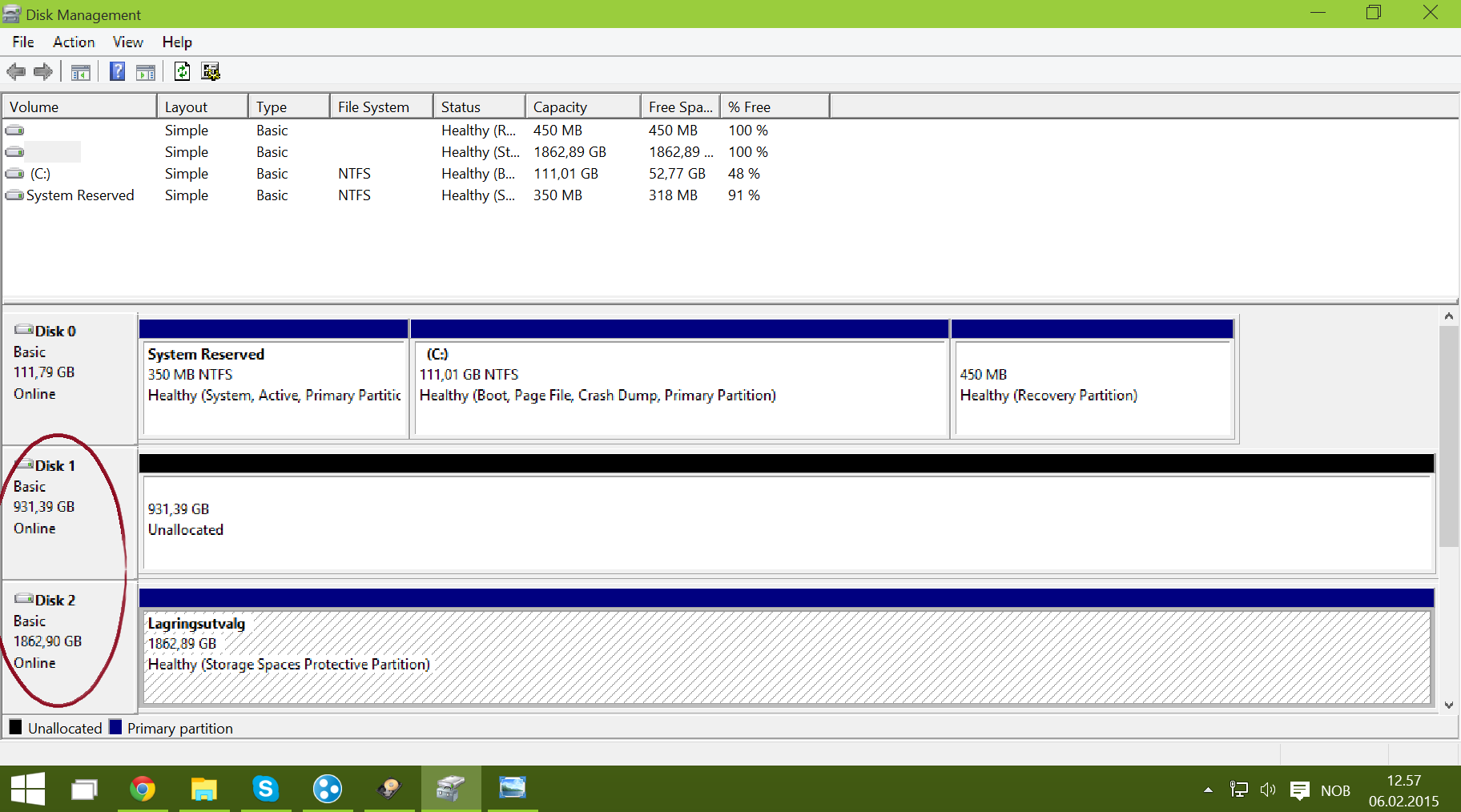The image size is (1461, 812).
Task: Open Skype from the taskbar
Action: point(265,789)
